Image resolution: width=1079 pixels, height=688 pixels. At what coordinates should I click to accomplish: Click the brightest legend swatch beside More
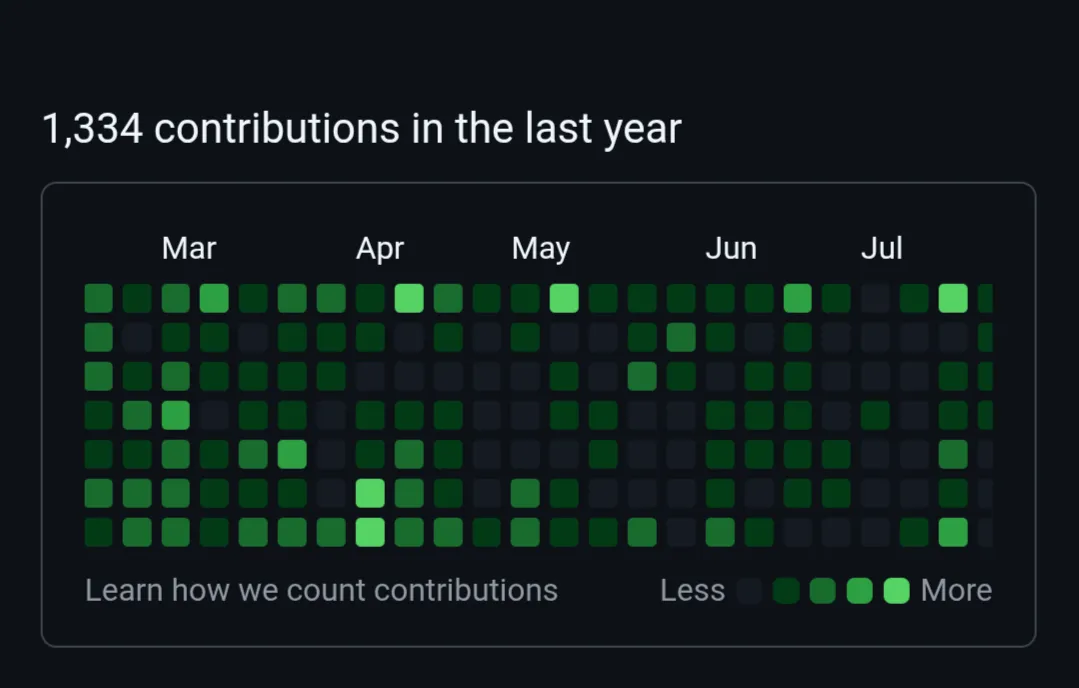click(897, 590)
